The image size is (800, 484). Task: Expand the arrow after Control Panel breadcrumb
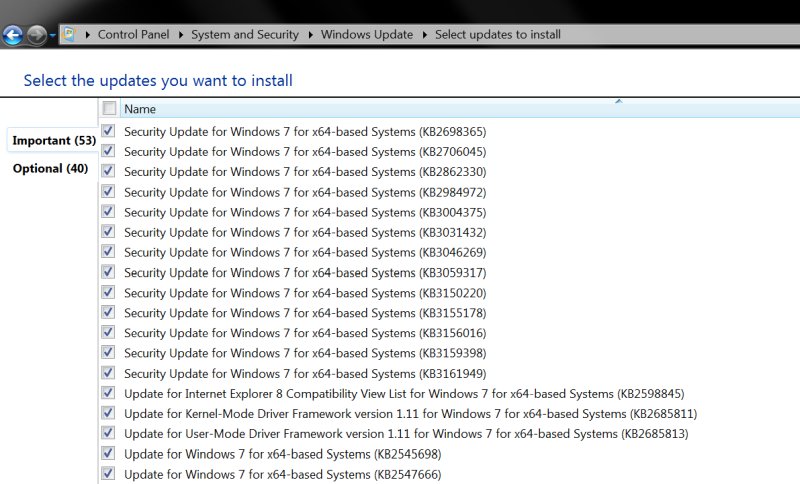[181, 35]
